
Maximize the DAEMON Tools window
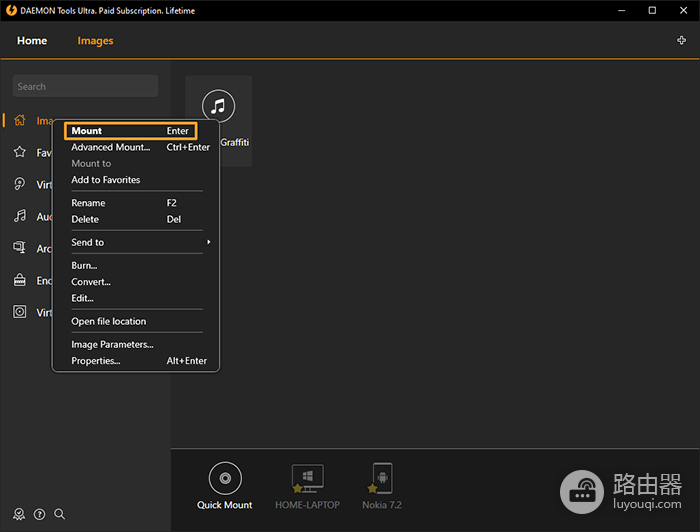[x=652, y=10]
